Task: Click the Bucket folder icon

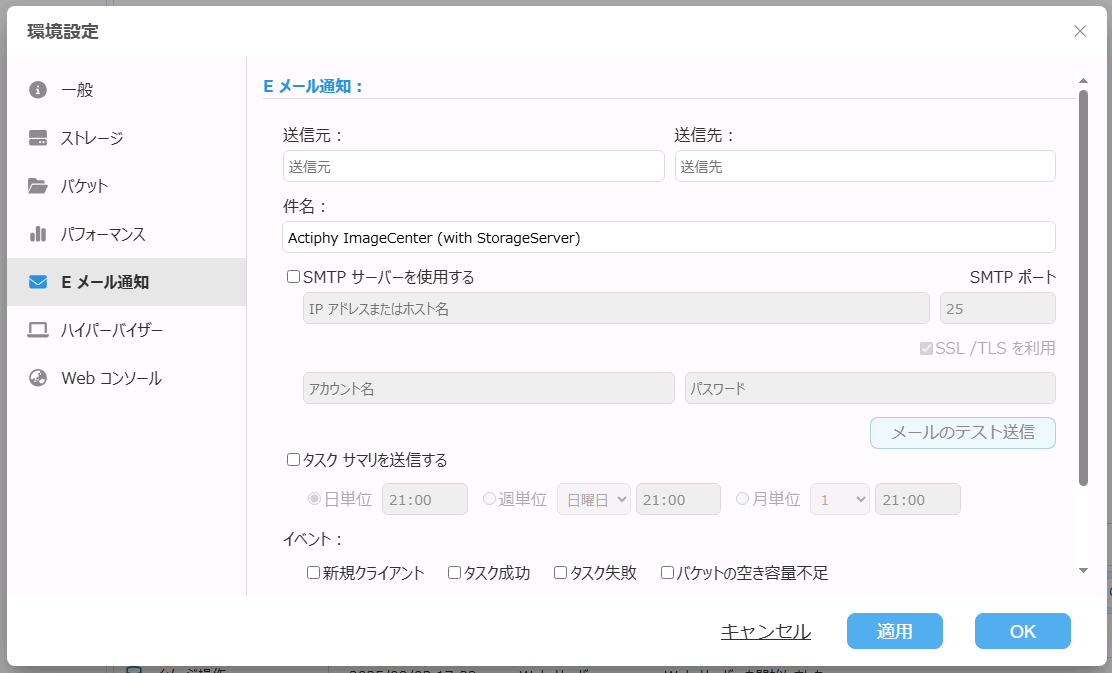Action: (x=38, y=186)
